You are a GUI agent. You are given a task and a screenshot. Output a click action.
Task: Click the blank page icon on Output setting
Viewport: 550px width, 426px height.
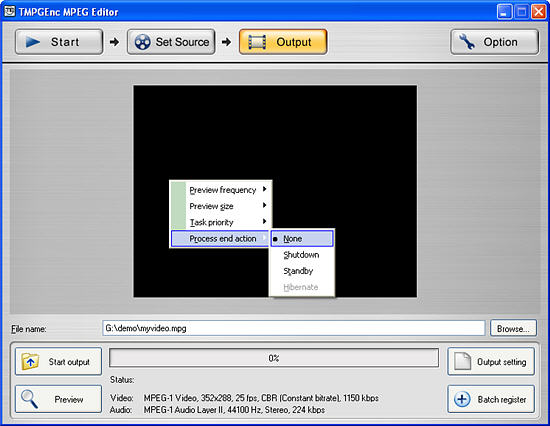(x=462, y=361)
